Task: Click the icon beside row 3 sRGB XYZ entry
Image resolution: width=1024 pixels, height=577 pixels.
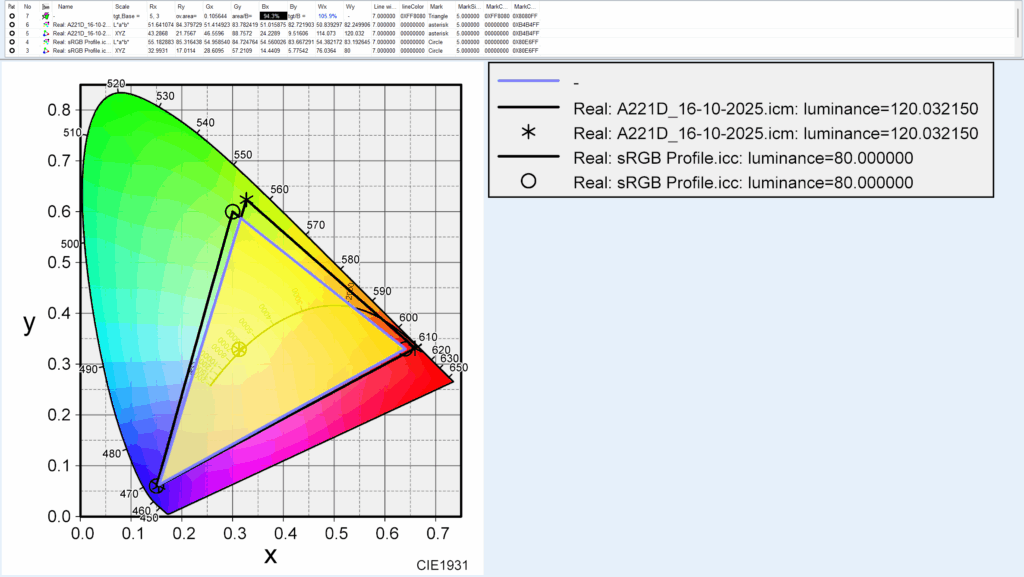Action: coord(45,50)
